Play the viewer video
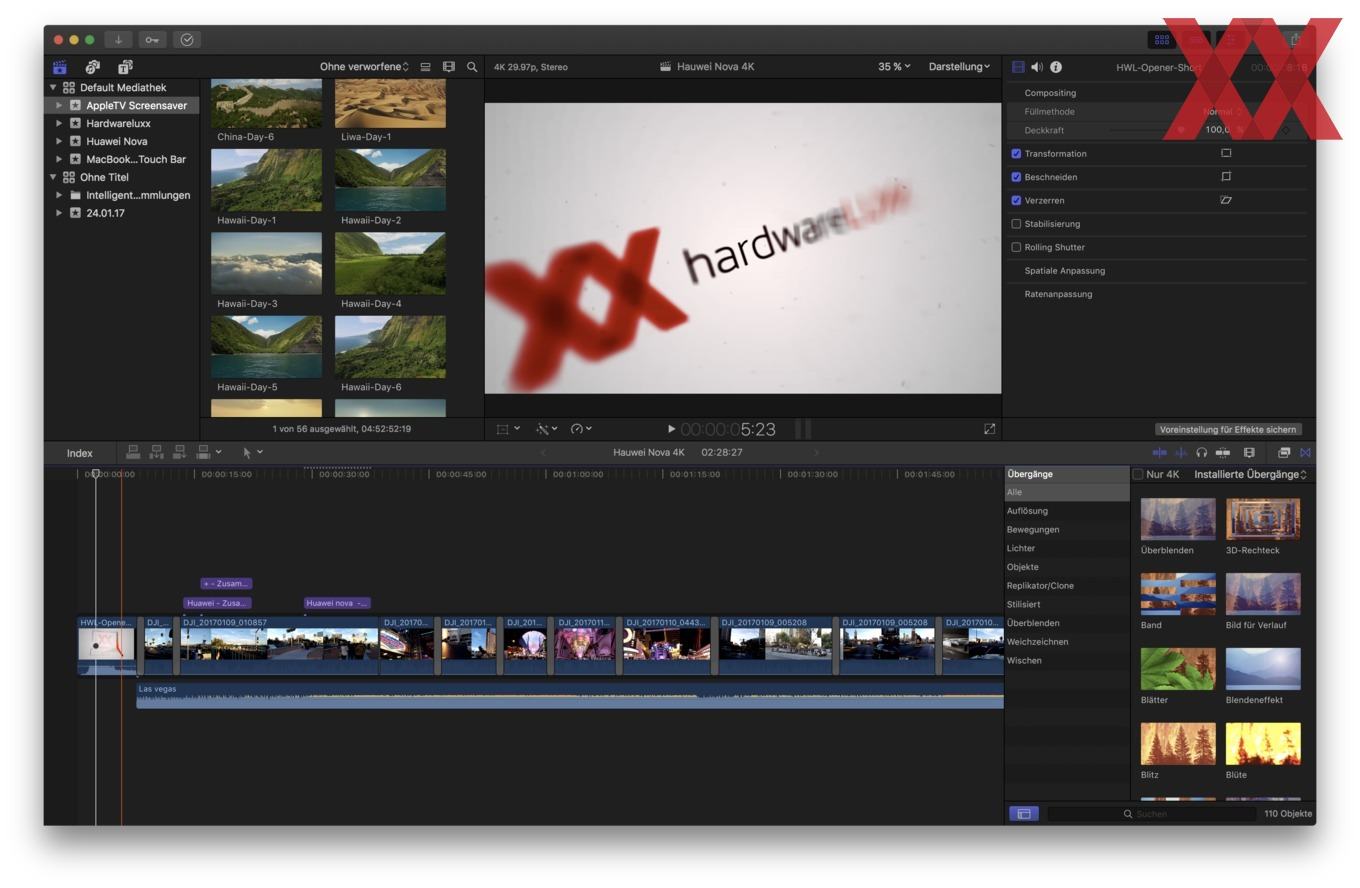The height and width of the screenshot is (888, 1360). coord(671,429)
